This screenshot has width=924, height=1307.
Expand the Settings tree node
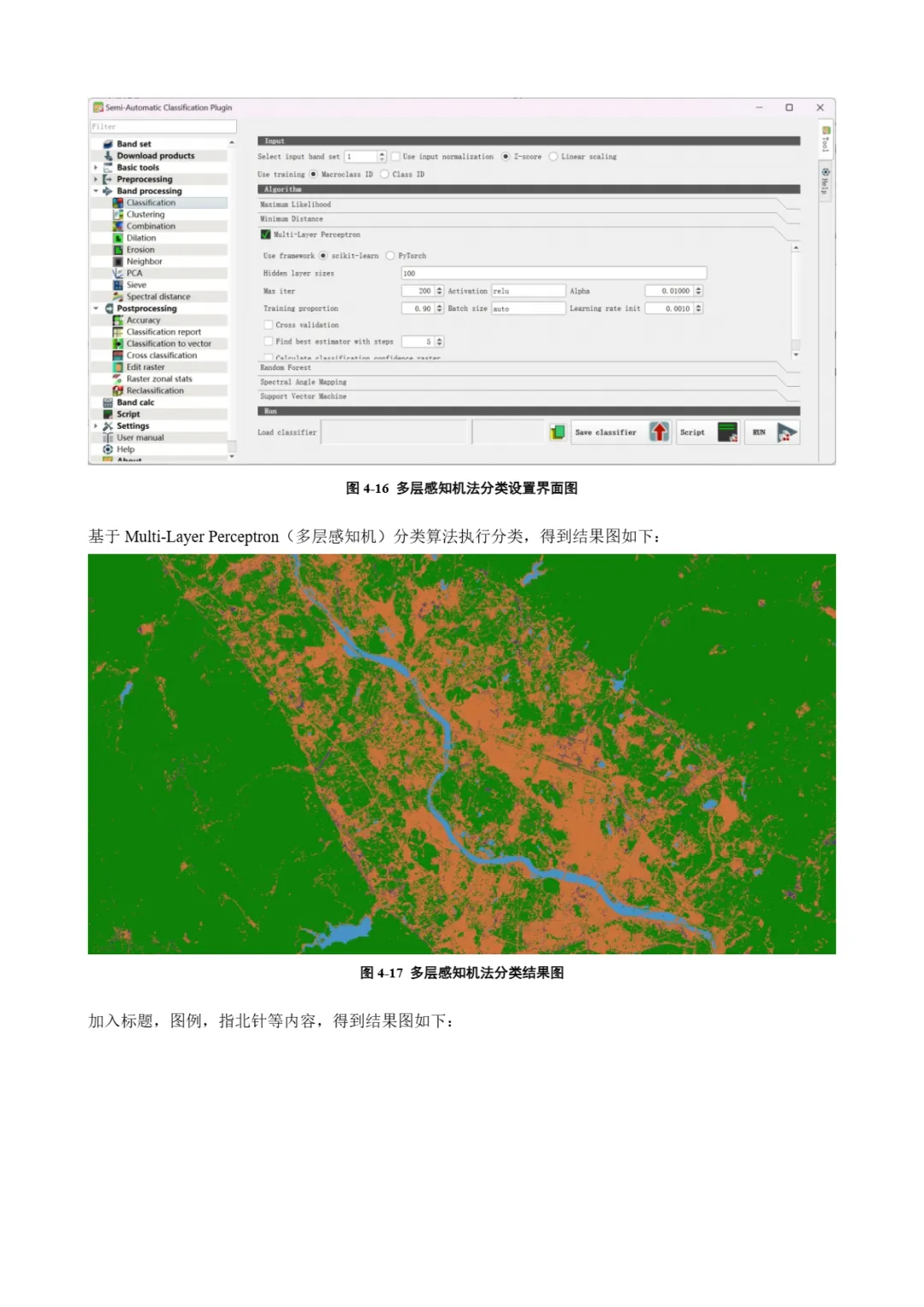tap(96, 425)
